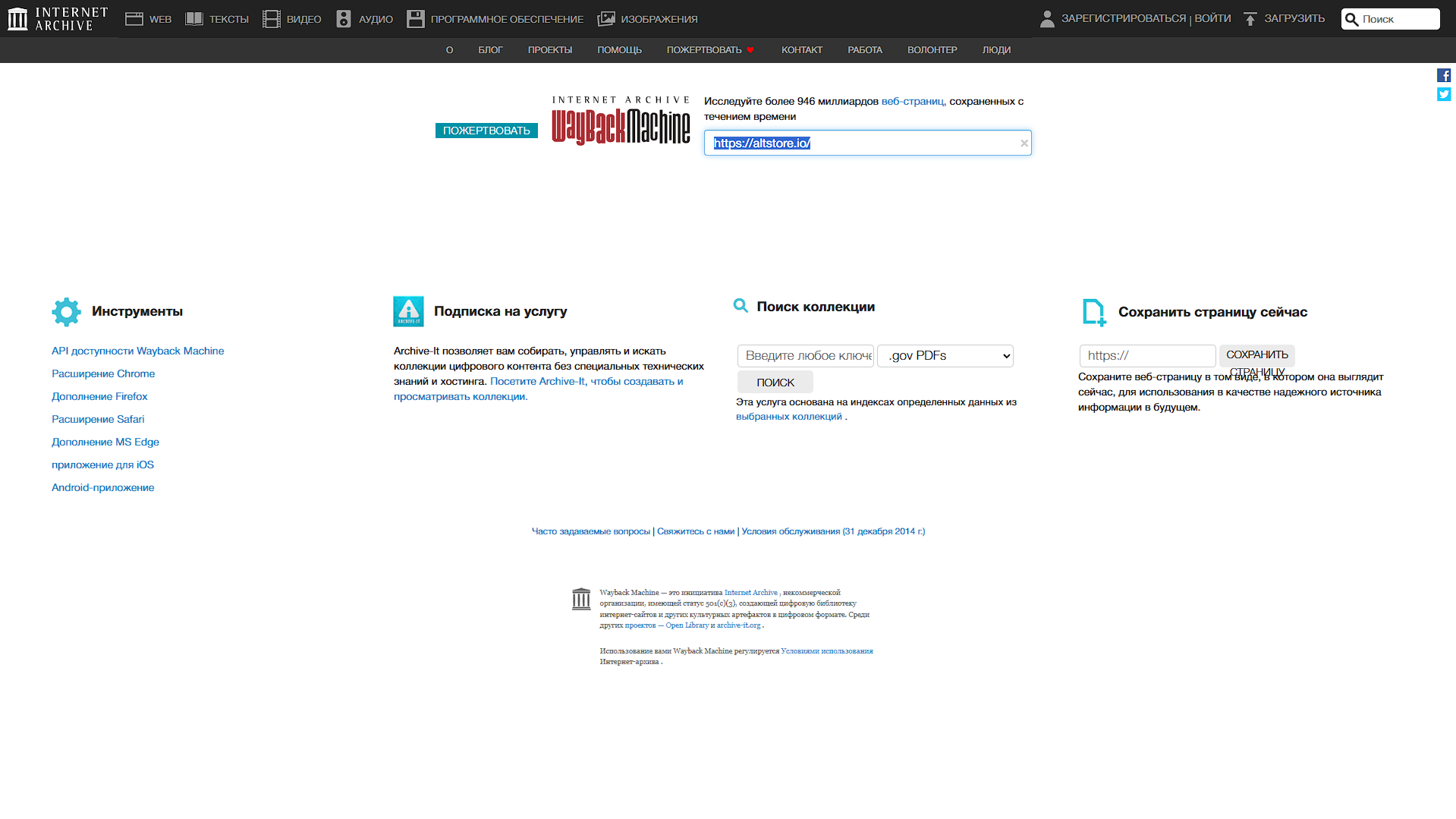Share page via Facebook icon
1456x819 pixels.
1444,75
